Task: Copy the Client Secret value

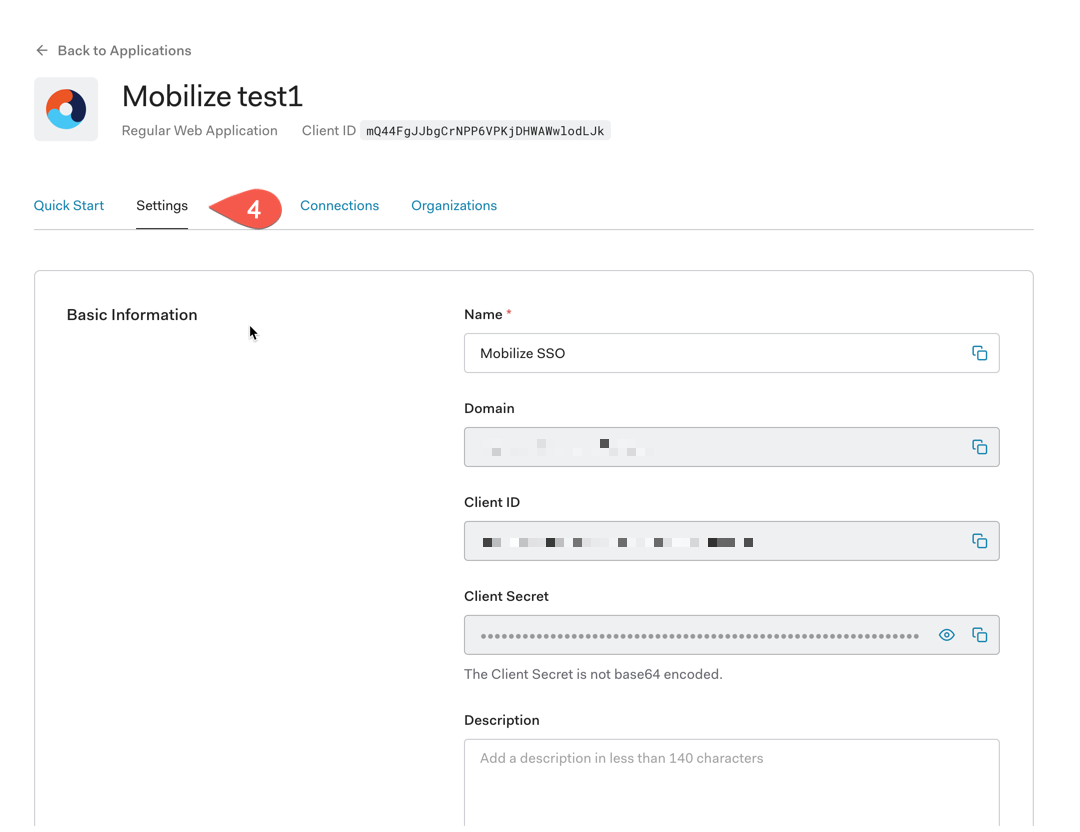Action: (979, 635)
